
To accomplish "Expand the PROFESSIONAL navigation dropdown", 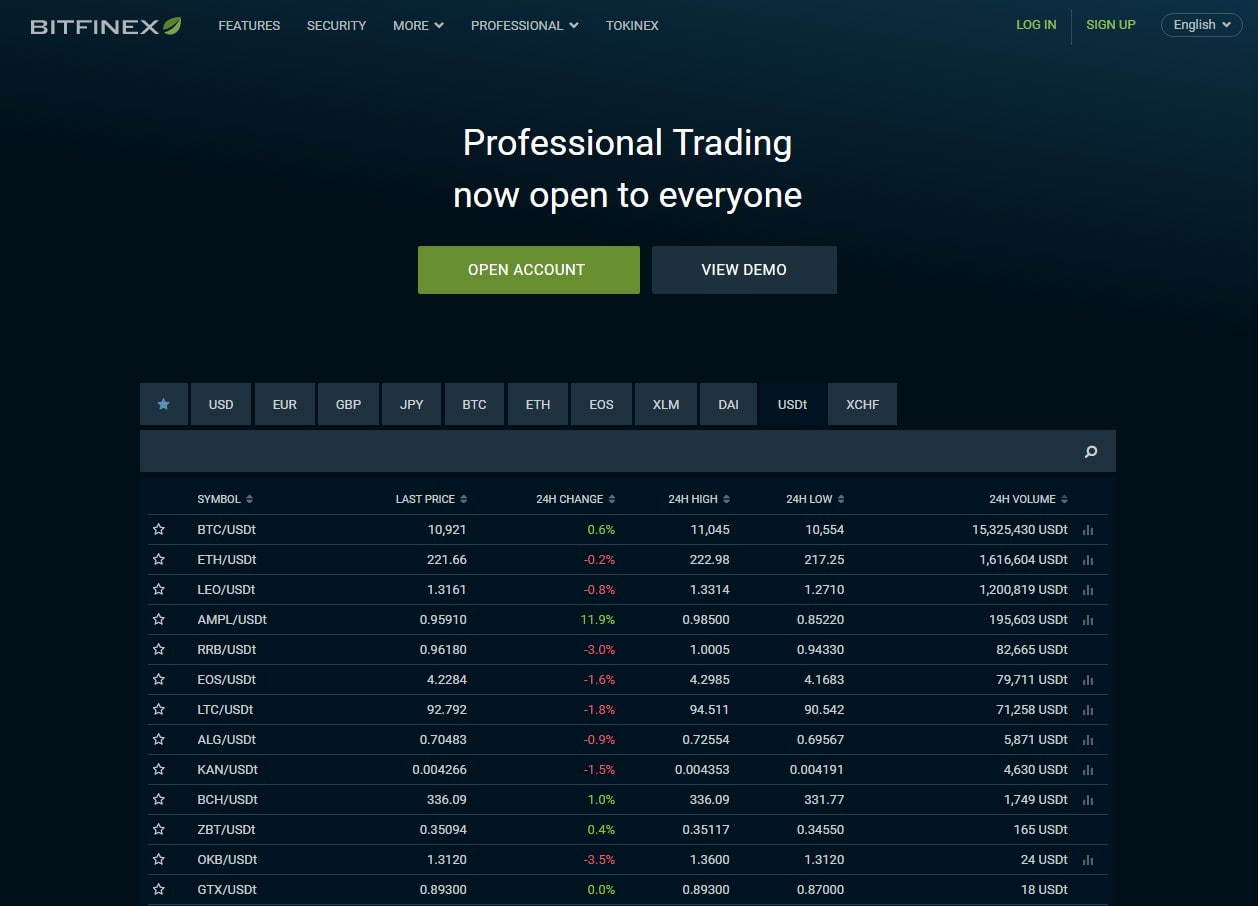I will coord(524,25).
